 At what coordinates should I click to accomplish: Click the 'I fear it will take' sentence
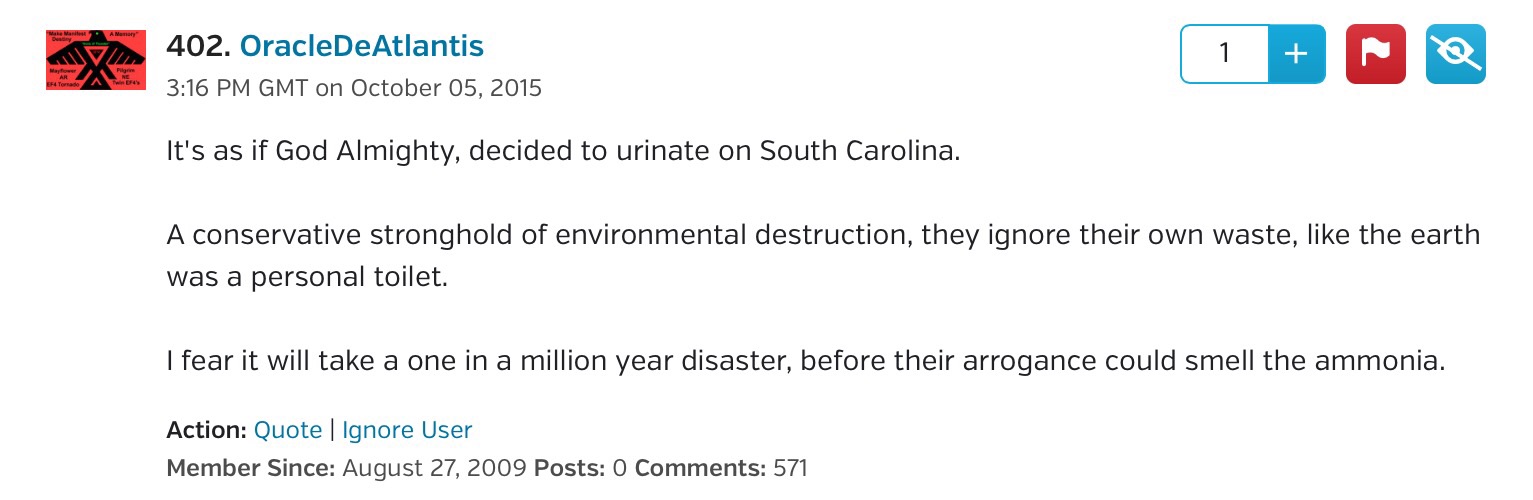(806, 361)
